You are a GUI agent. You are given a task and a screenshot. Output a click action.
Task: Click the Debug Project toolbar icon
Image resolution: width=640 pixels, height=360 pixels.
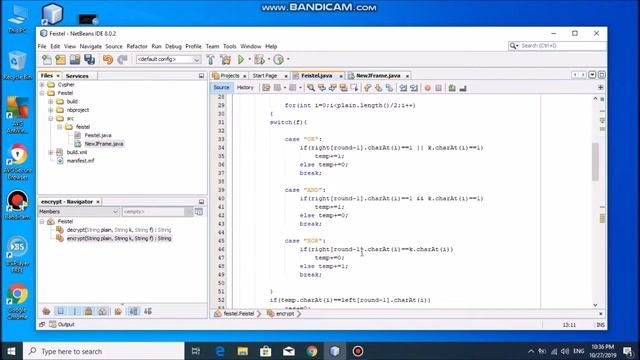(259, 60)
